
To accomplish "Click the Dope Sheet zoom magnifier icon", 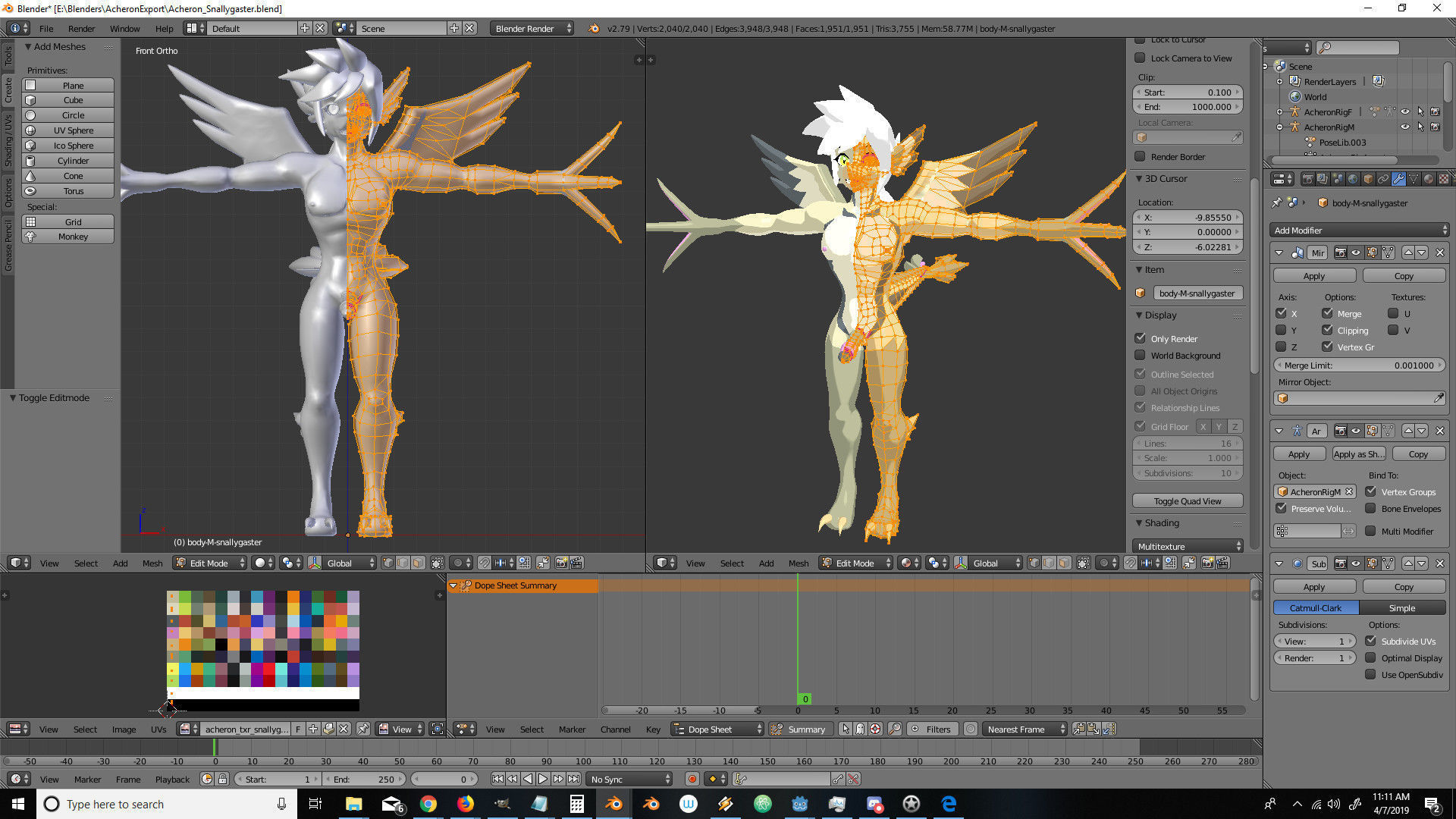I will [x=895, y=729].
